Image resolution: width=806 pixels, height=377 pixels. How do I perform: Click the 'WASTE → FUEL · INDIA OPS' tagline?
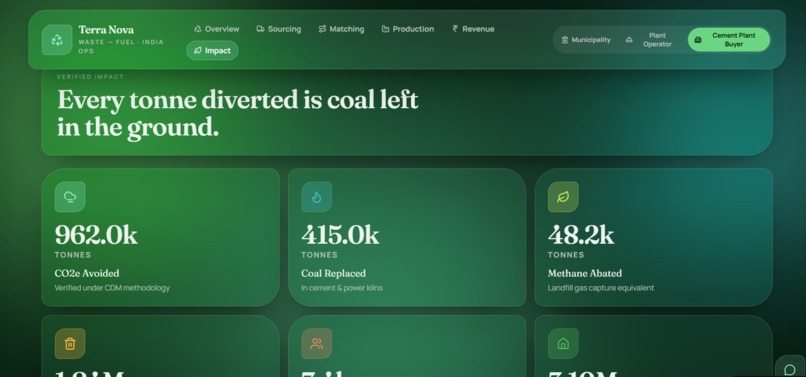point(121,46)
